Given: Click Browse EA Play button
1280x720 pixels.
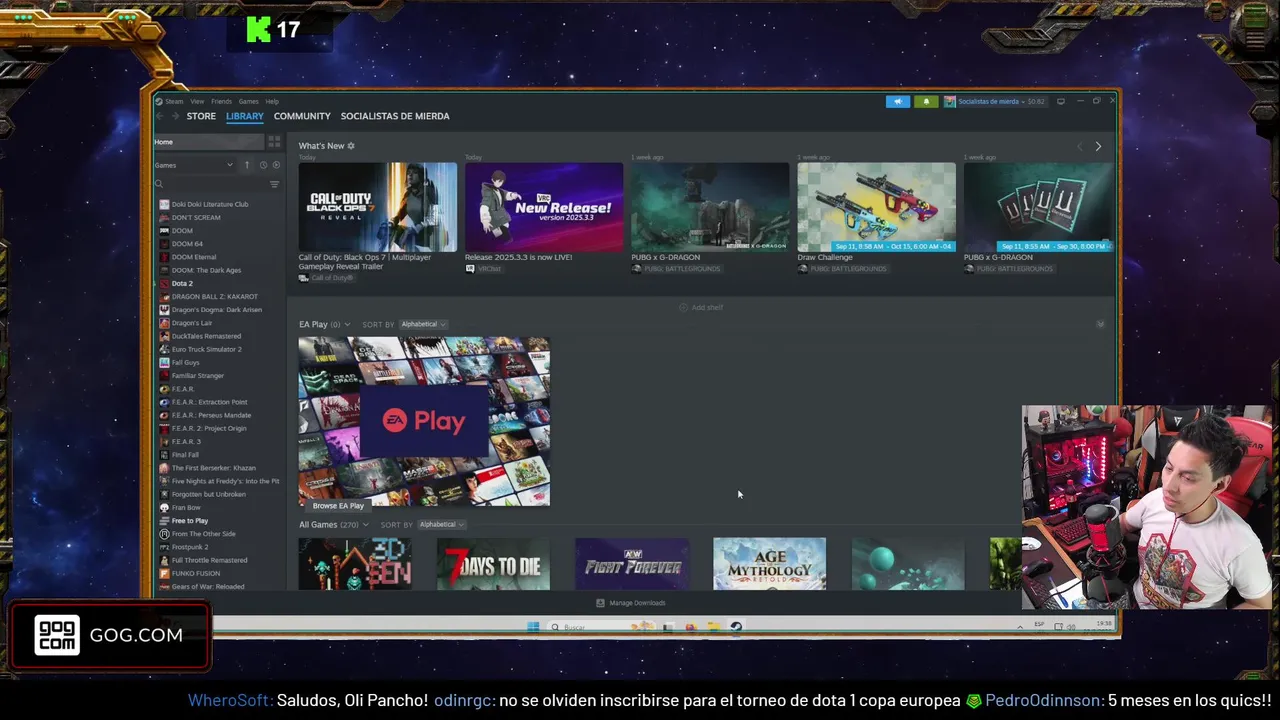Looking at the screenshot, I should click(338, 506).
